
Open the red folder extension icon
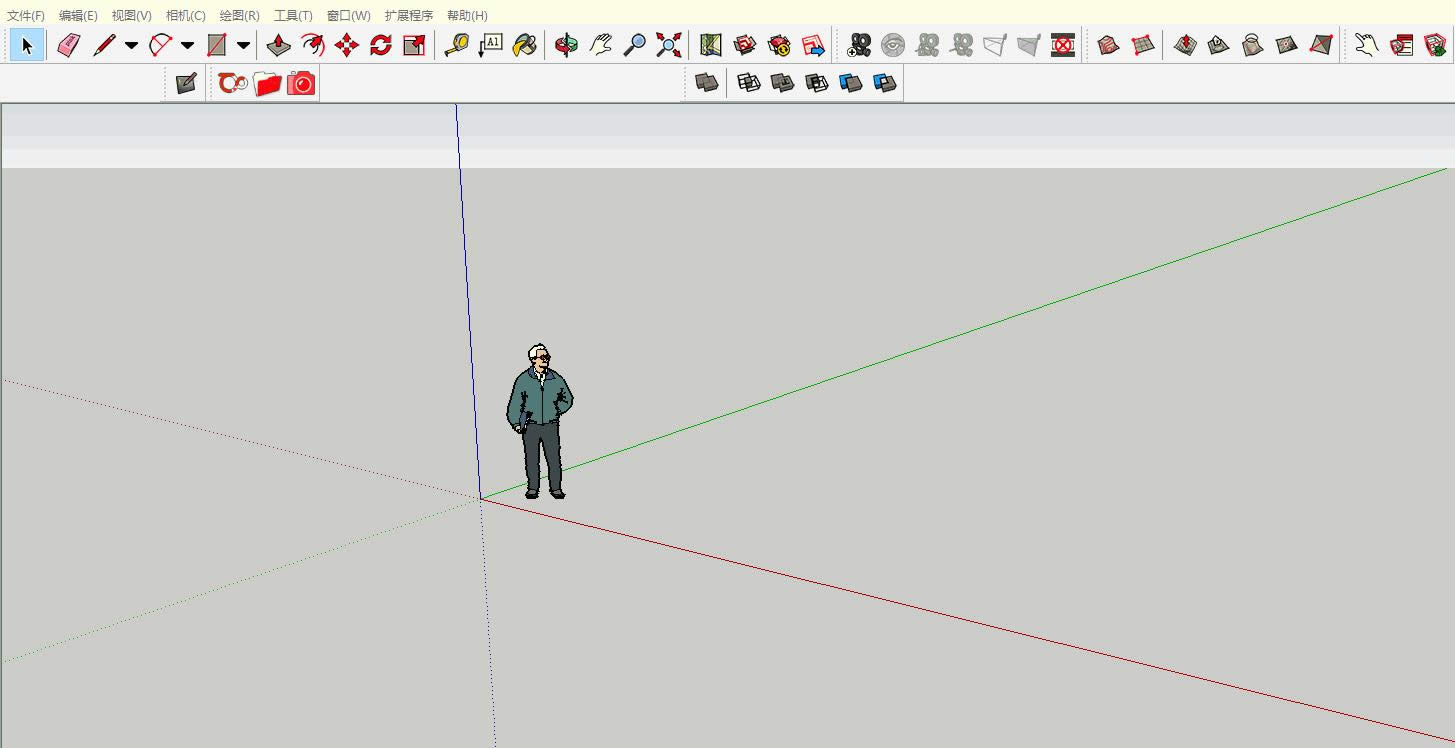(x=267, y=83)
